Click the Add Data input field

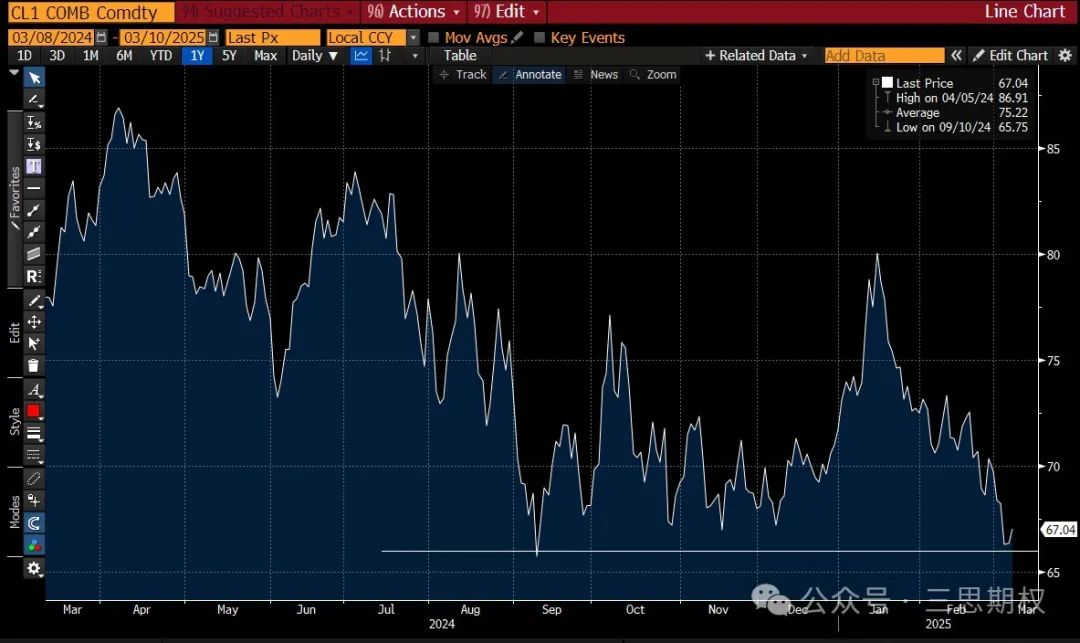tap(884, 56)
